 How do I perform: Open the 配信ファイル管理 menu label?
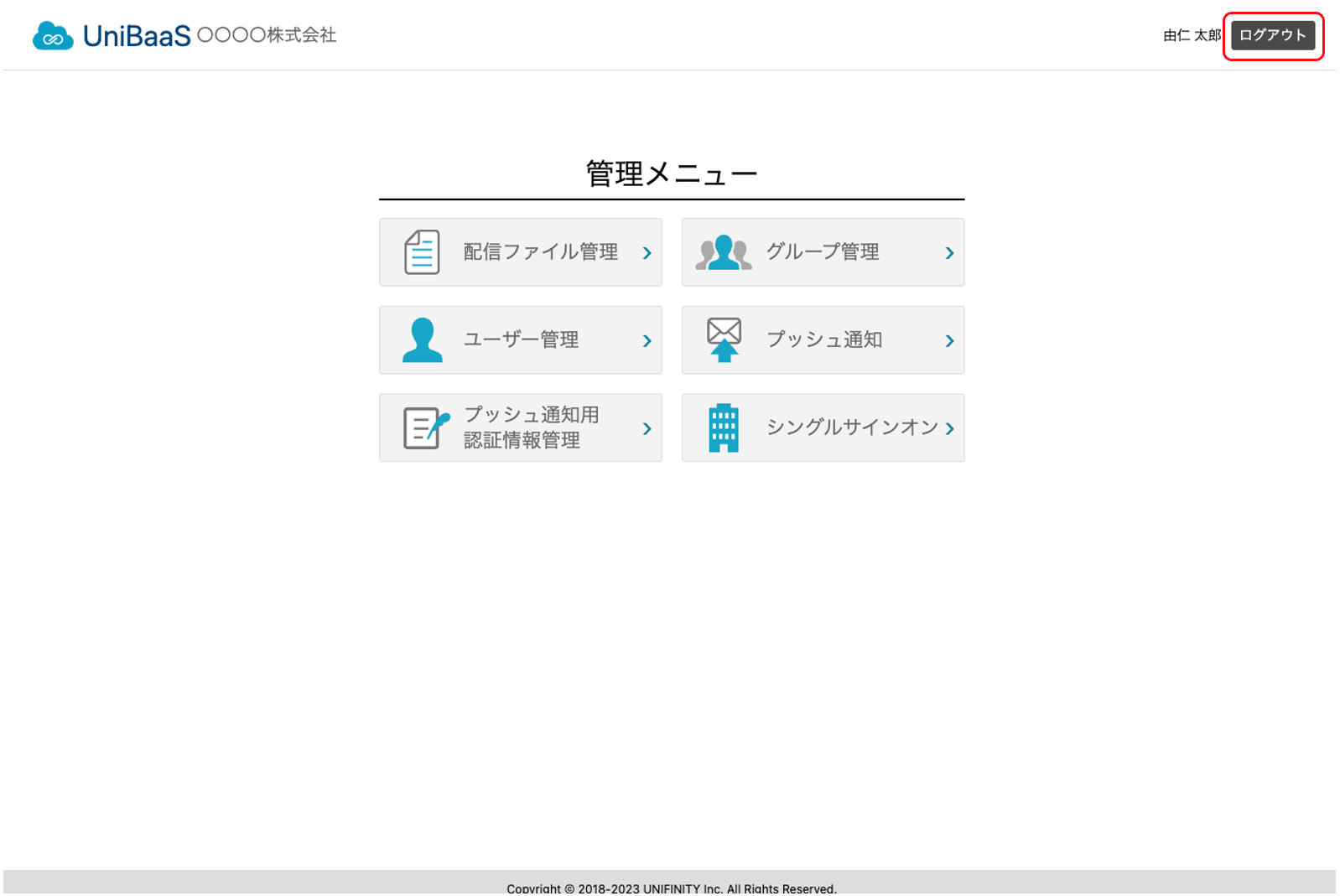540,252
